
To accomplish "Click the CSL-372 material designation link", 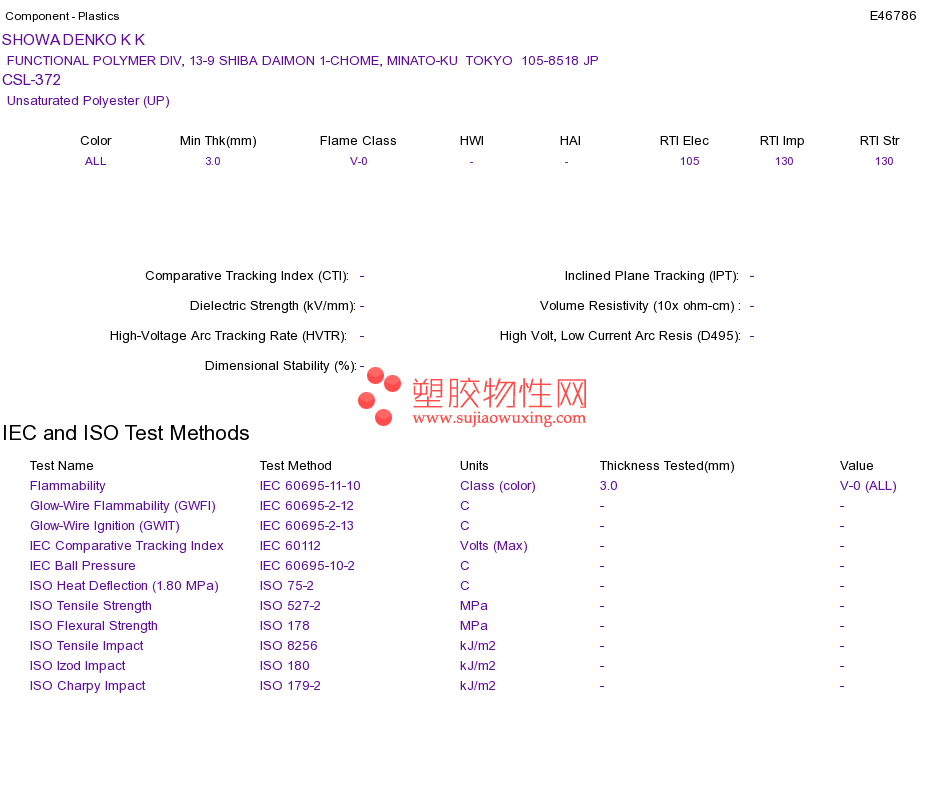I will pyautogui.click(x=32, y=80).
